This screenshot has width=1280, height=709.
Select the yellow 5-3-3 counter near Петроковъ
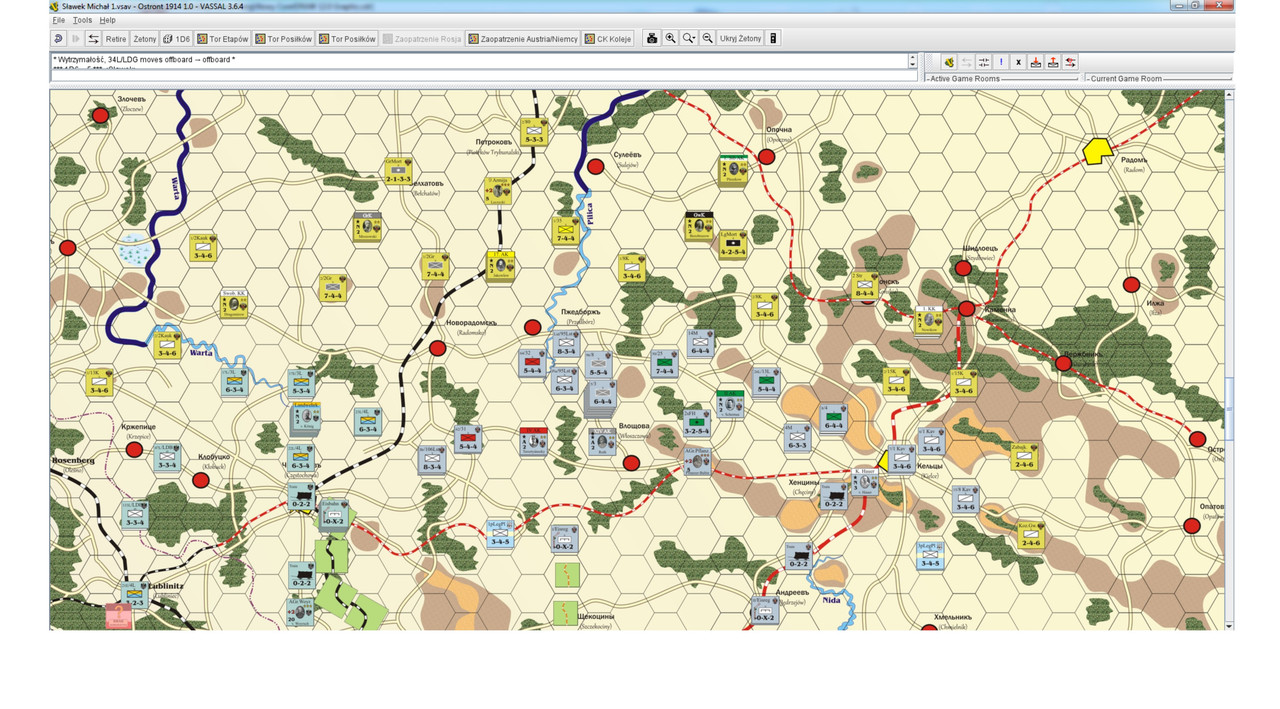click(533, 132)
